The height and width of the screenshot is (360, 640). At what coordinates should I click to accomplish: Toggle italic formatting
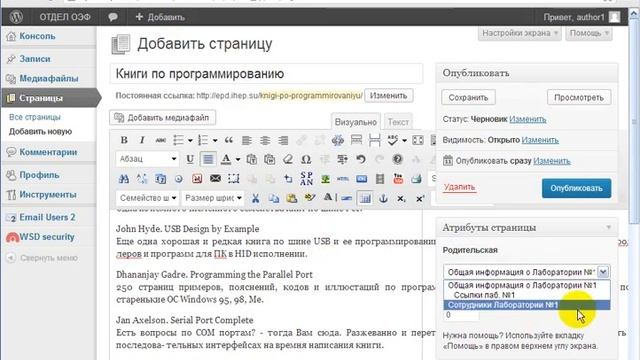click(x=142, y=140)
